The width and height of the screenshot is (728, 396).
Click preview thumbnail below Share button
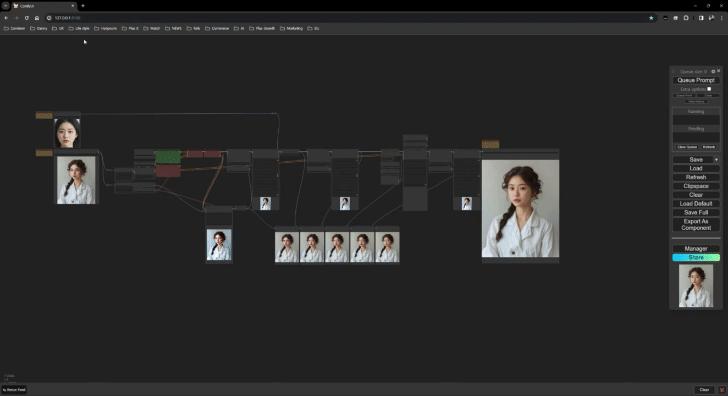click(x=696, y=286)
